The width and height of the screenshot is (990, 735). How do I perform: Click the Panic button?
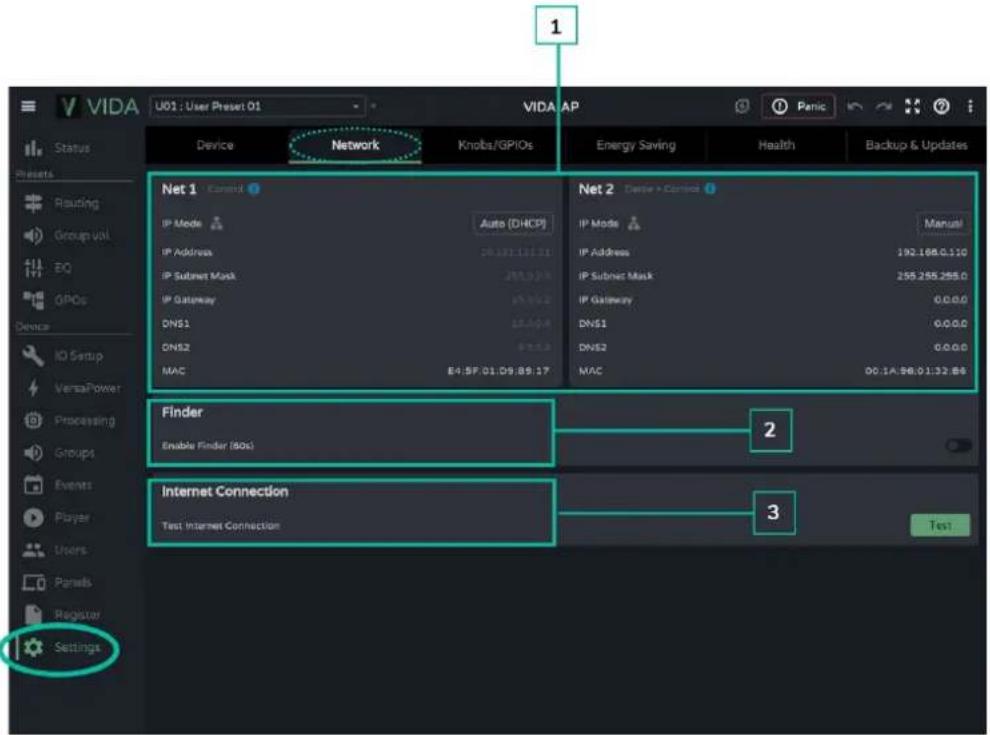click(798, 106)
